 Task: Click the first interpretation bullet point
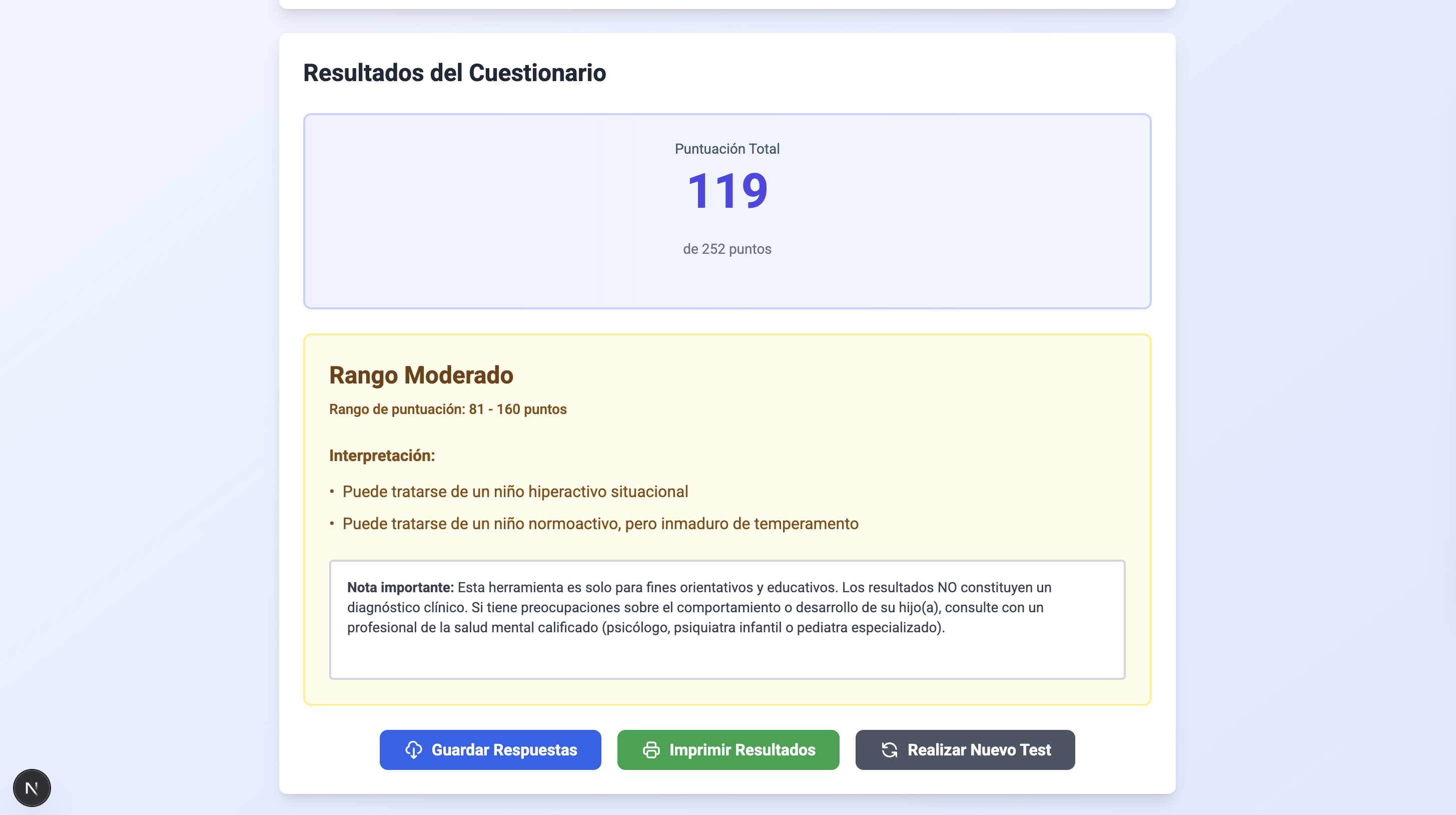tap(515, 491)
